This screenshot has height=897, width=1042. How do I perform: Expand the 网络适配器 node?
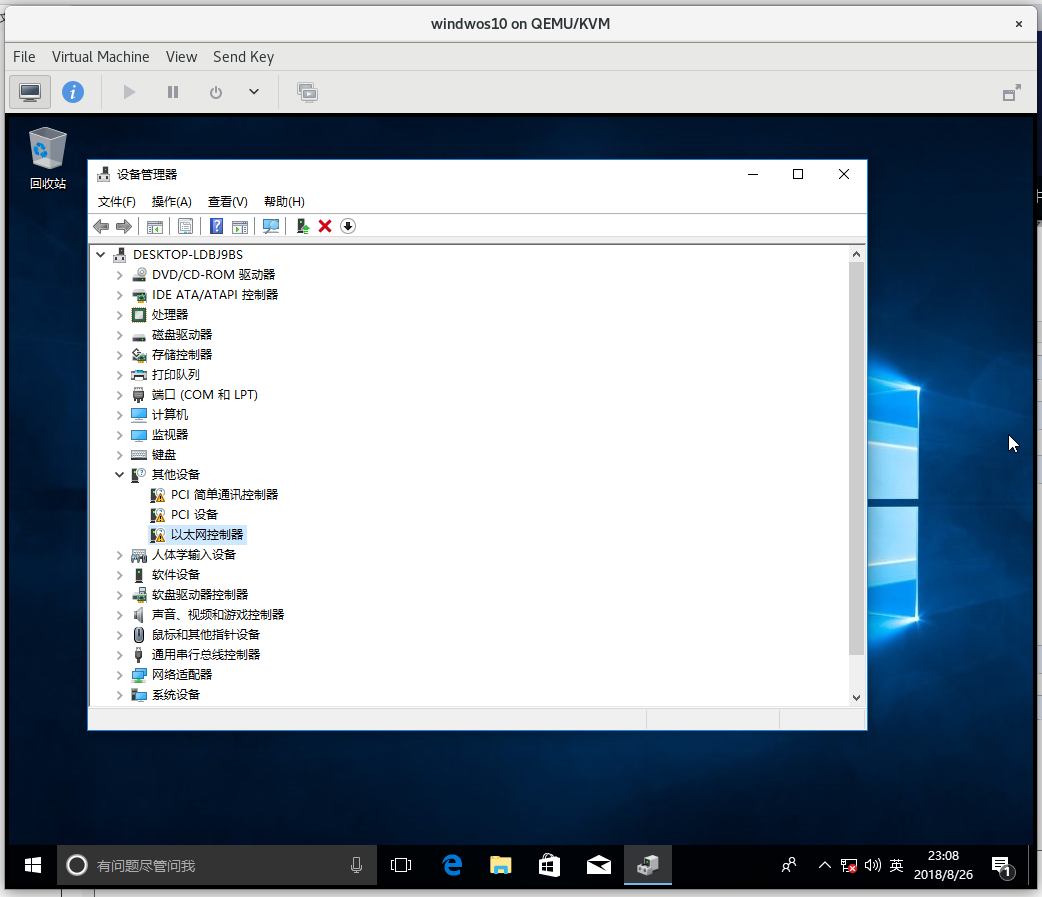(120, 675)
